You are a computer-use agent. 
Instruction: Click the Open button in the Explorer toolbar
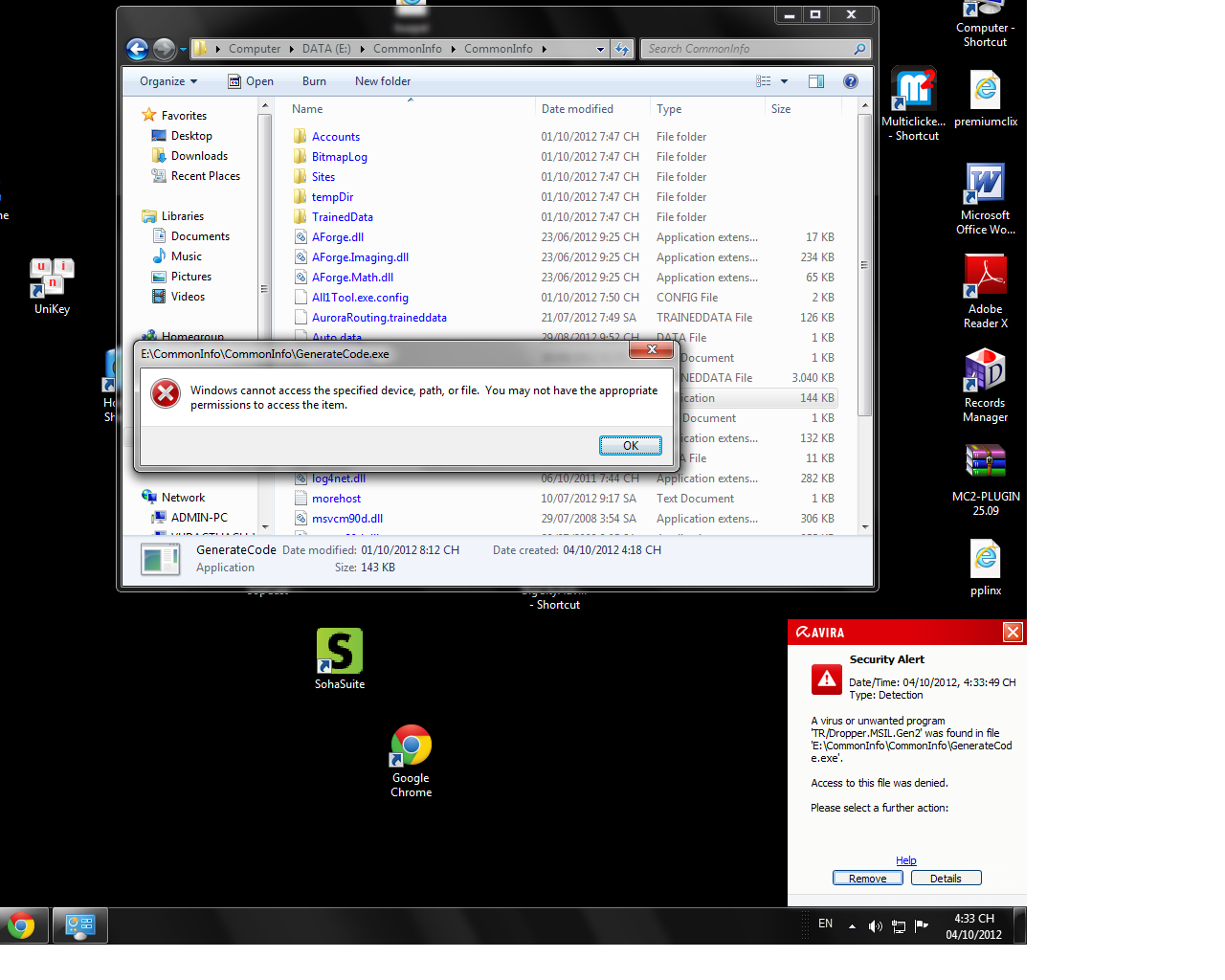[251, 81]
